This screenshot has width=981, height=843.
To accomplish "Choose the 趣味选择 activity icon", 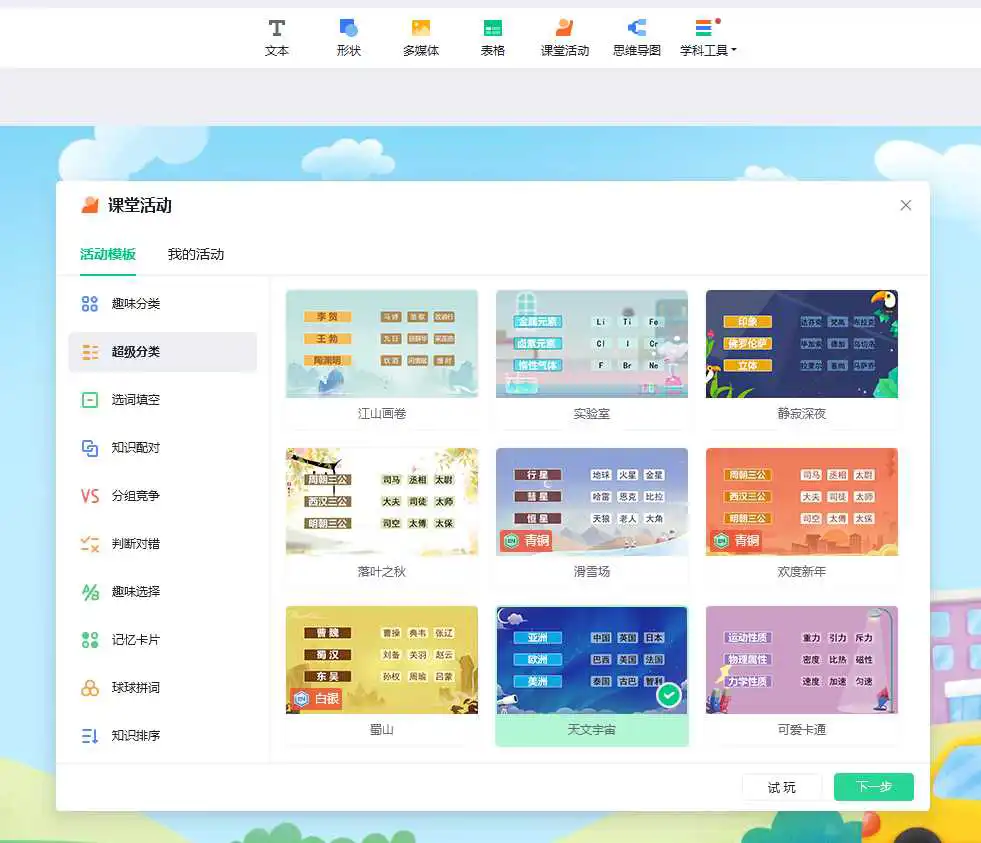I will [x=89, y=591].
